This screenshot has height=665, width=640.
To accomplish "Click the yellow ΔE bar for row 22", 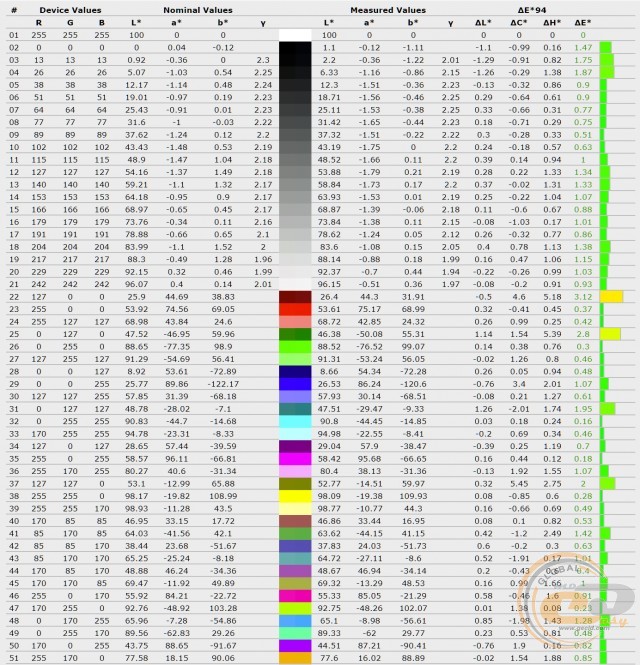I will point(611,296).
